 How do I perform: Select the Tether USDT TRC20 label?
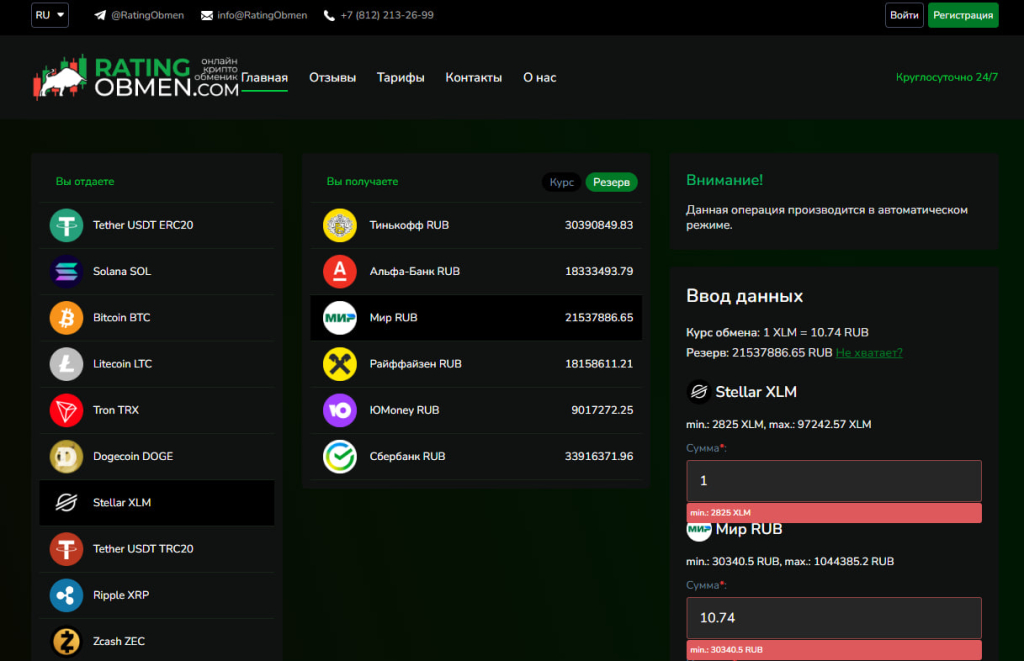143,549
